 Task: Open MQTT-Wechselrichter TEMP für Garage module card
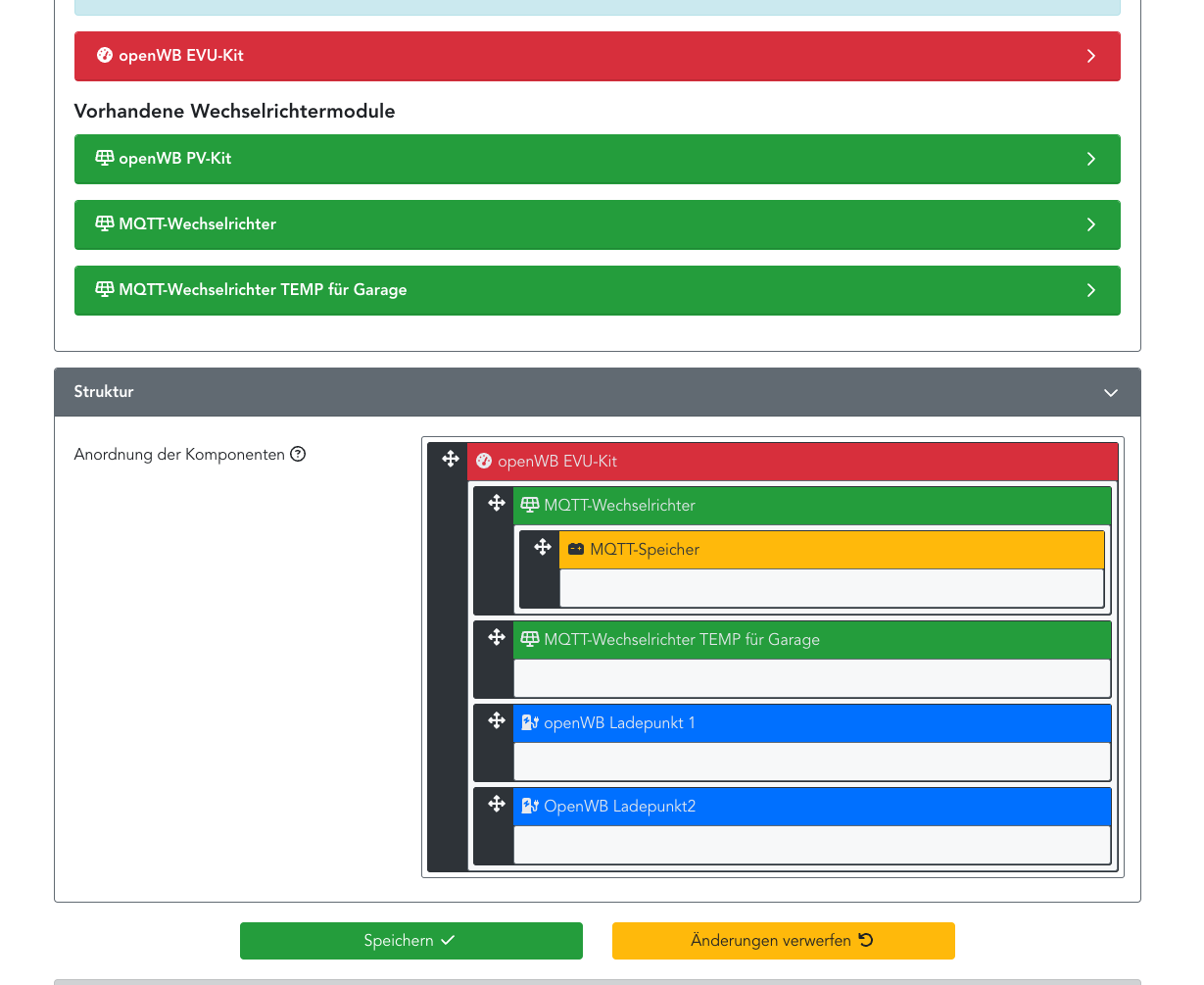(598, 290)
